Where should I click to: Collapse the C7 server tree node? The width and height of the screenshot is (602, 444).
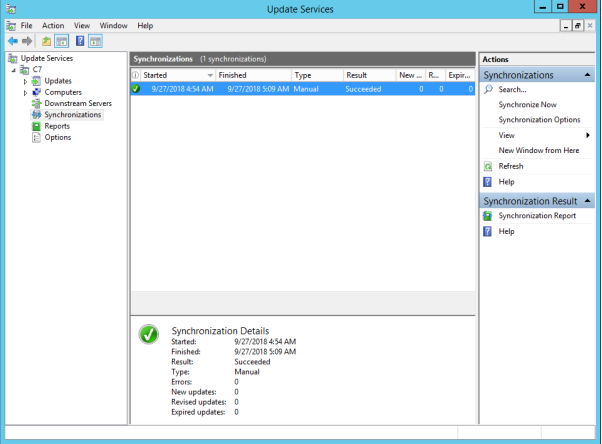pyautogui.click(x=14, y=70)
